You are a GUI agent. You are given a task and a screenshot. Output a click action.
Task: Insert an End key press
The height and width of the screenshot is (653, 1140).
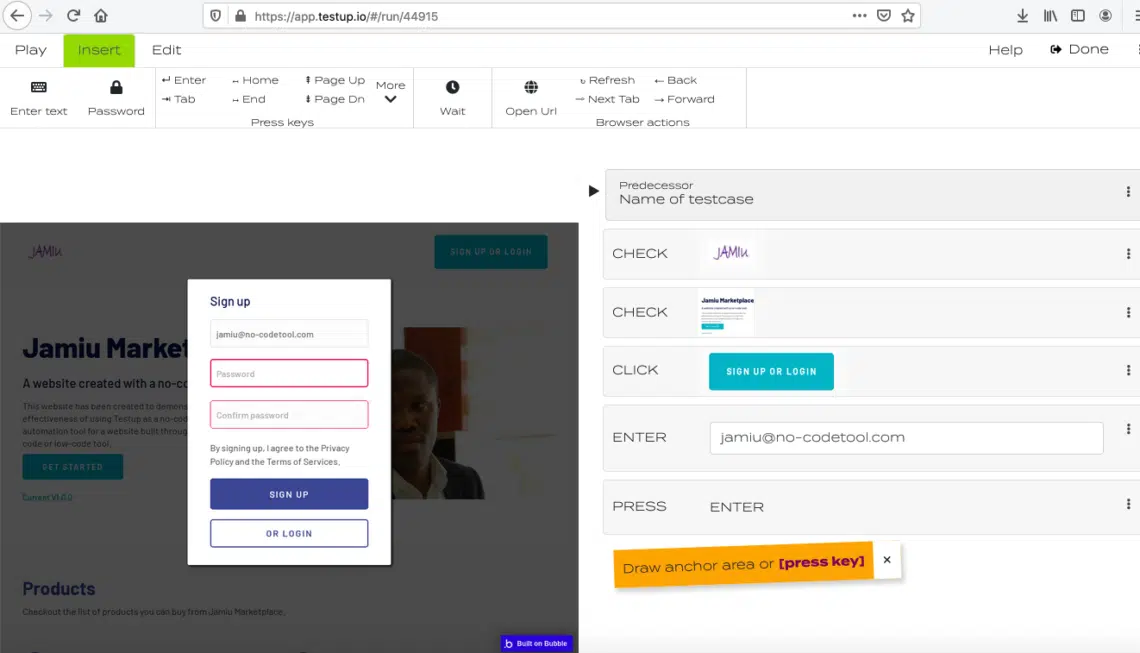[x=249, y=99]
